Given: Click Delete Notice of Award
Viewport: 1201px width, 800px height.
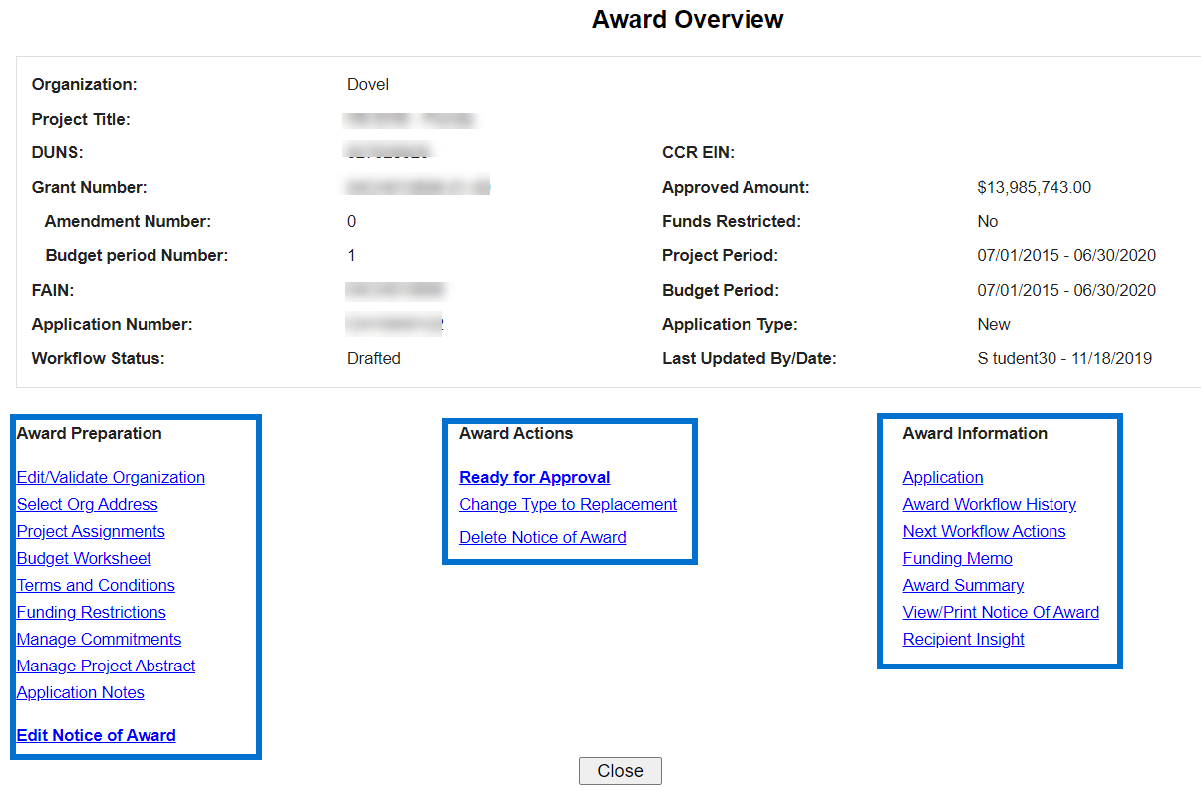Looking at the screenshot, I should click(542, 538).
